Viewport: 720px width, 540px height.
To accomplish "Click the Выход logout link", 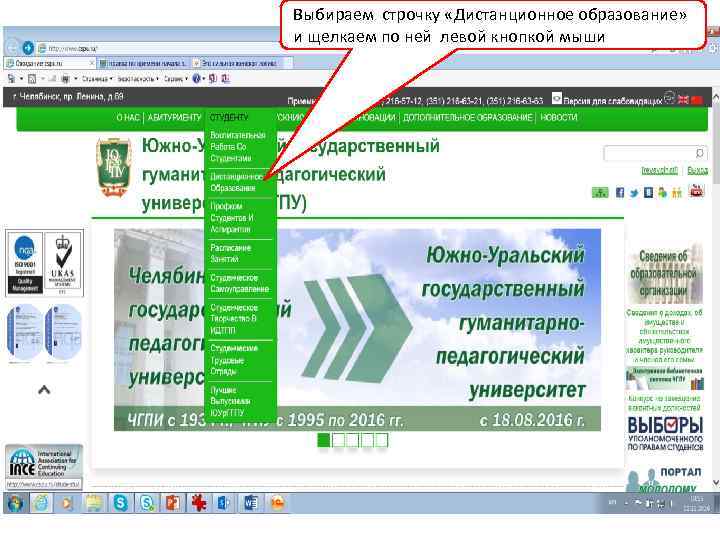I will coord(698,170).
